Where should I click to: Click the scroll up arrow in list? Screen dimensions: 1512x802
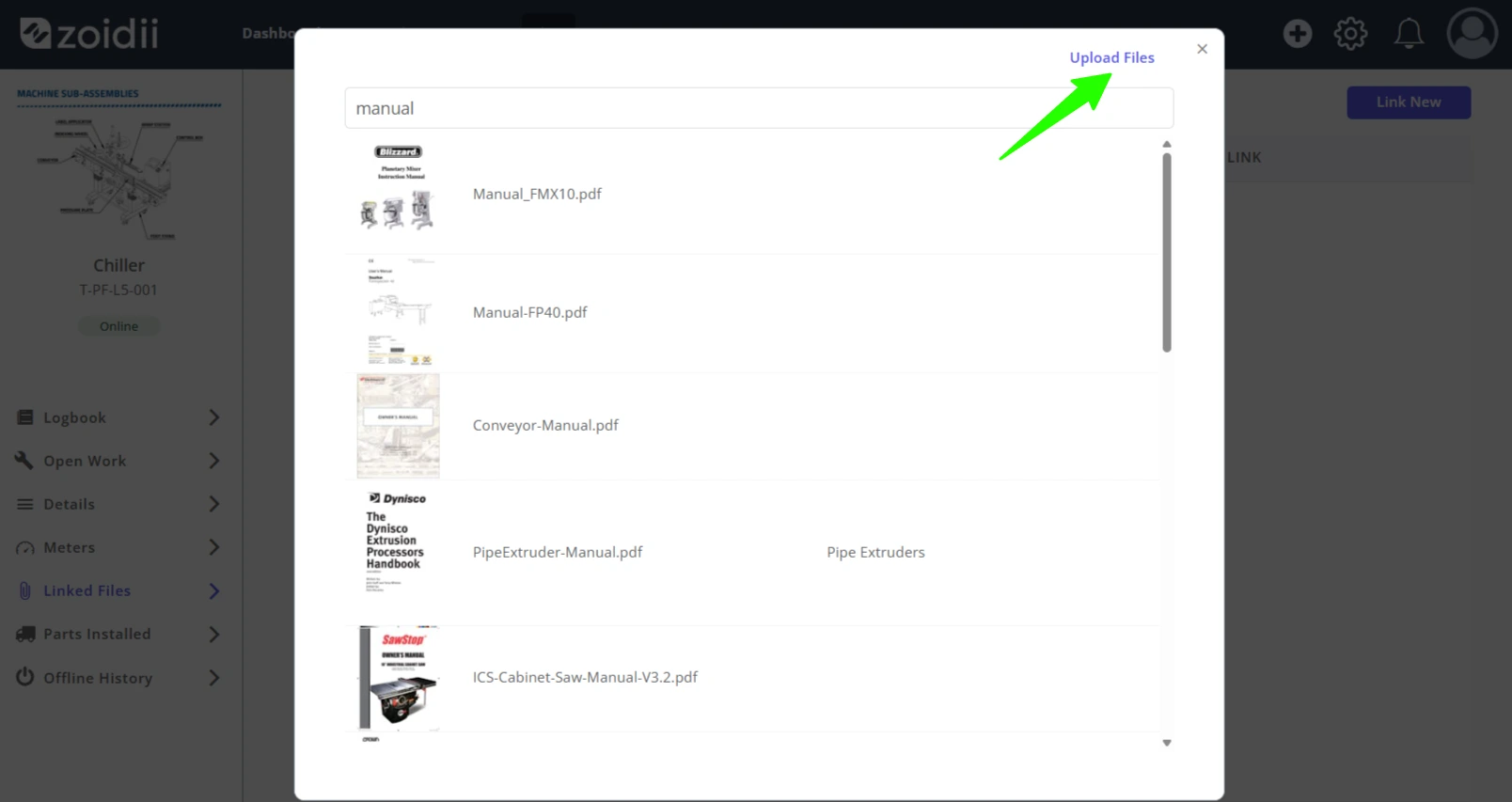[1167, 145]
